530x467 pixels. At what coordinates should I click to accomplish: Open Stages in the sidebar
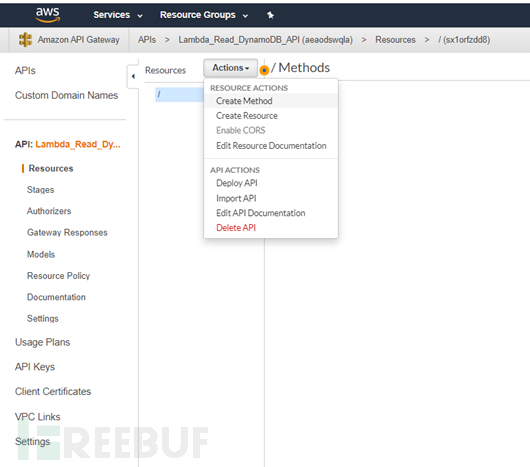point(41,190)
